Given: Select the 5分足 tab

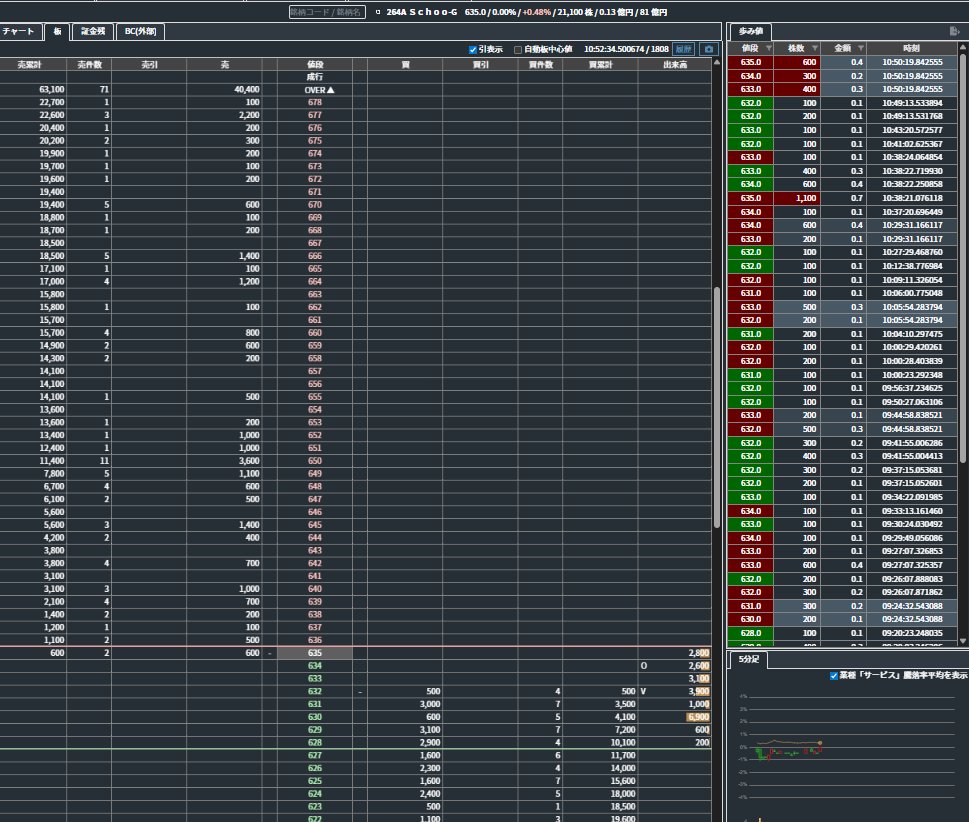Looking at the screenshot, I should click(x=748, y=659).
